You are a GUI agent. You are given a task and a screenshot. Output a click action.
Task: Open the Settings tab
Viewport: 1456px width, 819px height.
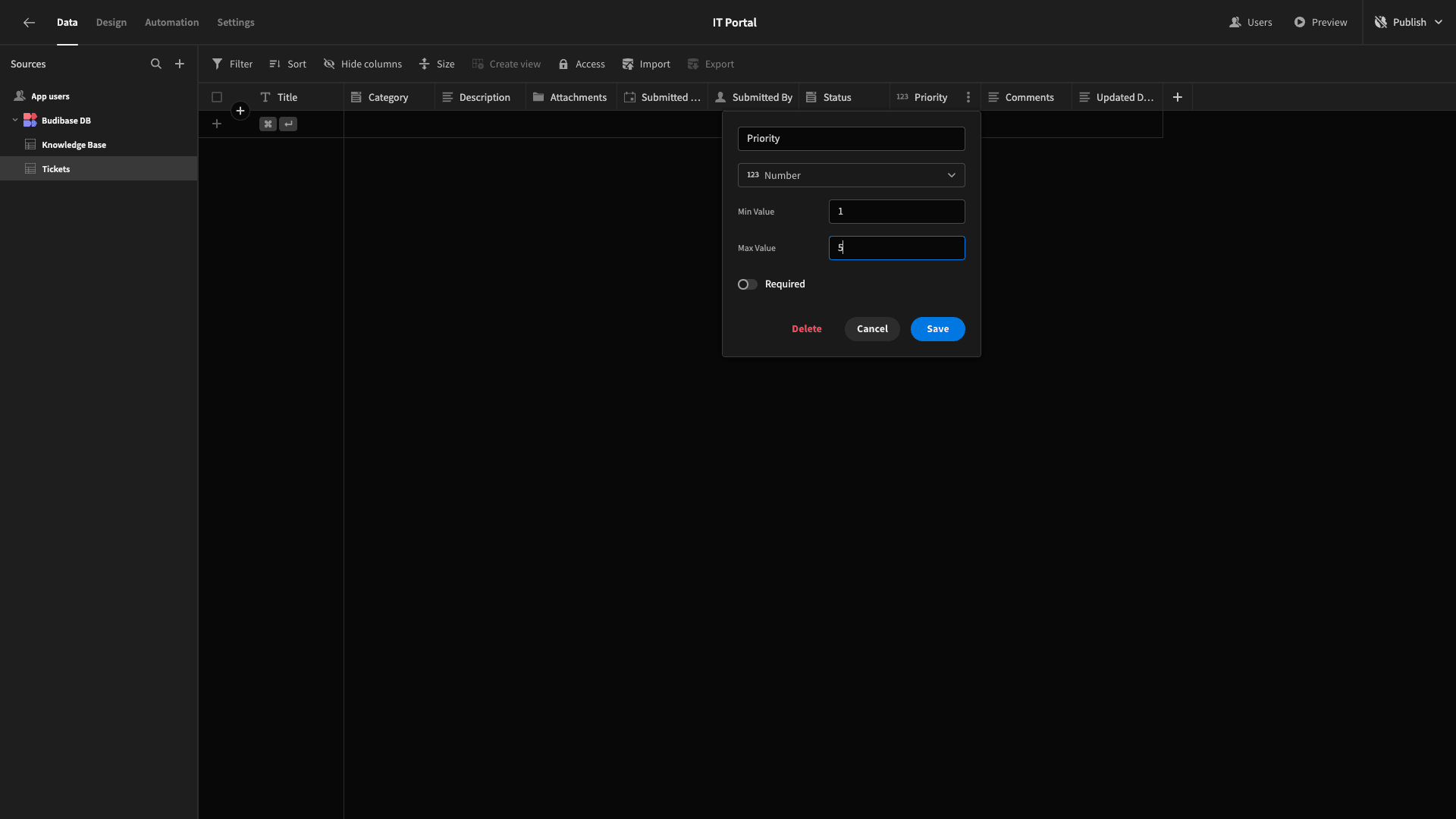click(236, 23)
